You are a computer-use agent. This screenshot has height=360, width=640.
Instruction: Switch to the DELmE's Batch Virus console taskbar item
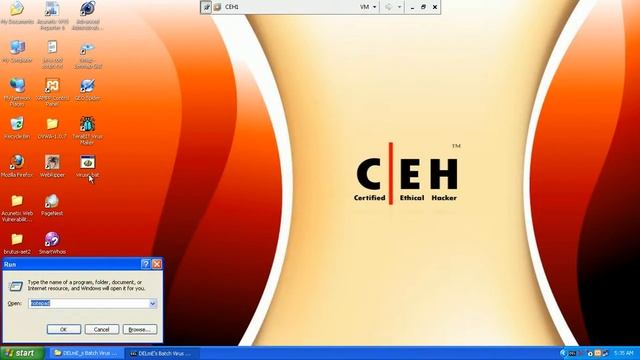(x=162, y=353)
